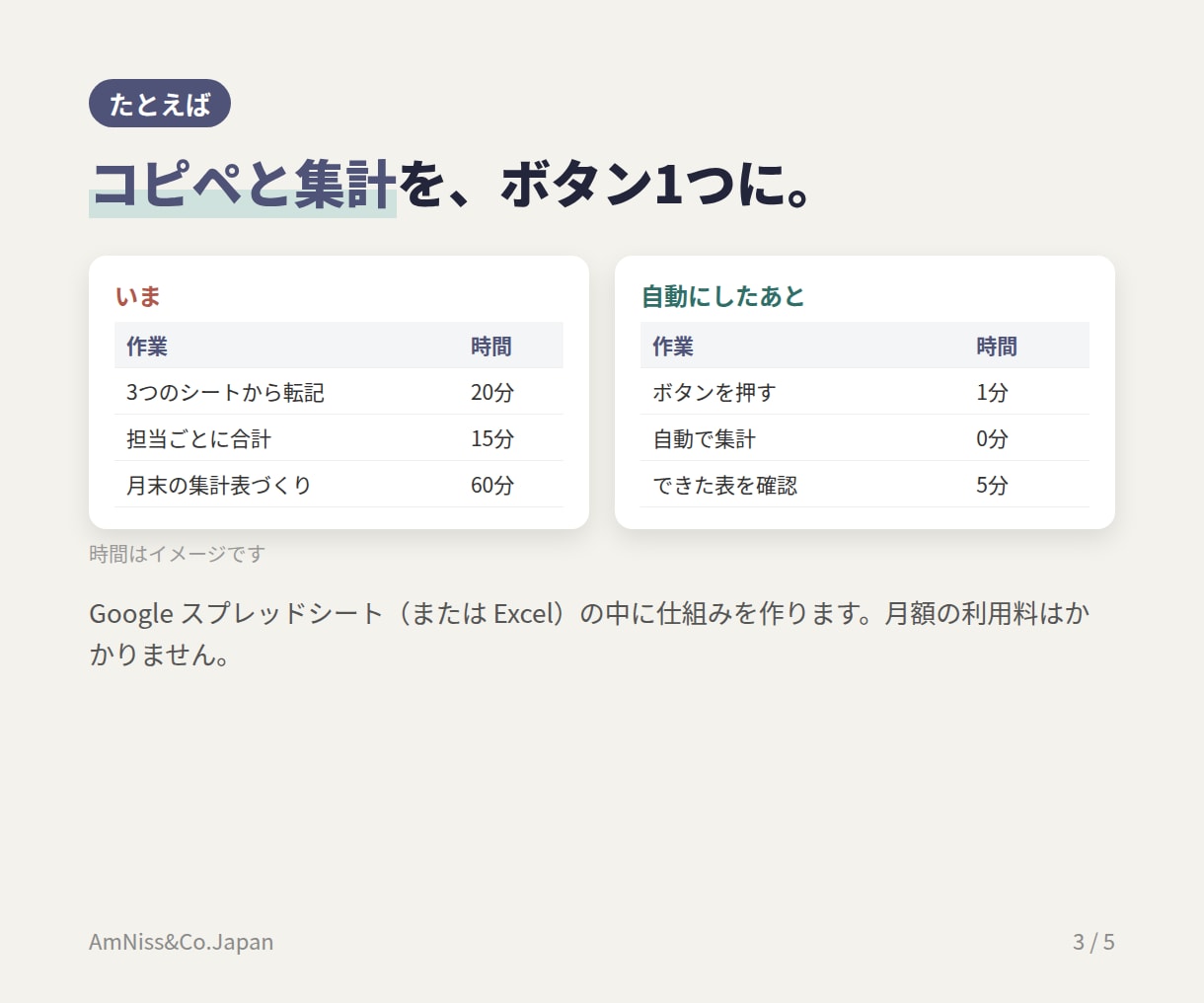The height and width of the screenshot is (1003, 1204).
Task: Click the いま card title
Action: click(x=138, y=296)
